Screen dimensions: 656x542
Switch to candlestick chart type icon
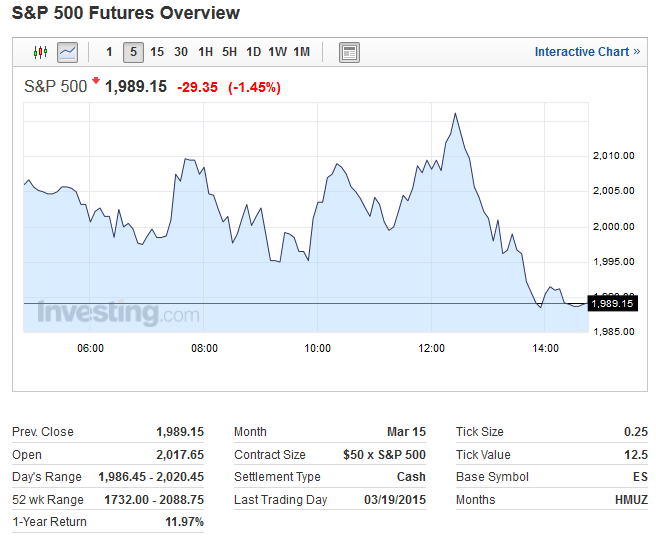click(40, 52)
